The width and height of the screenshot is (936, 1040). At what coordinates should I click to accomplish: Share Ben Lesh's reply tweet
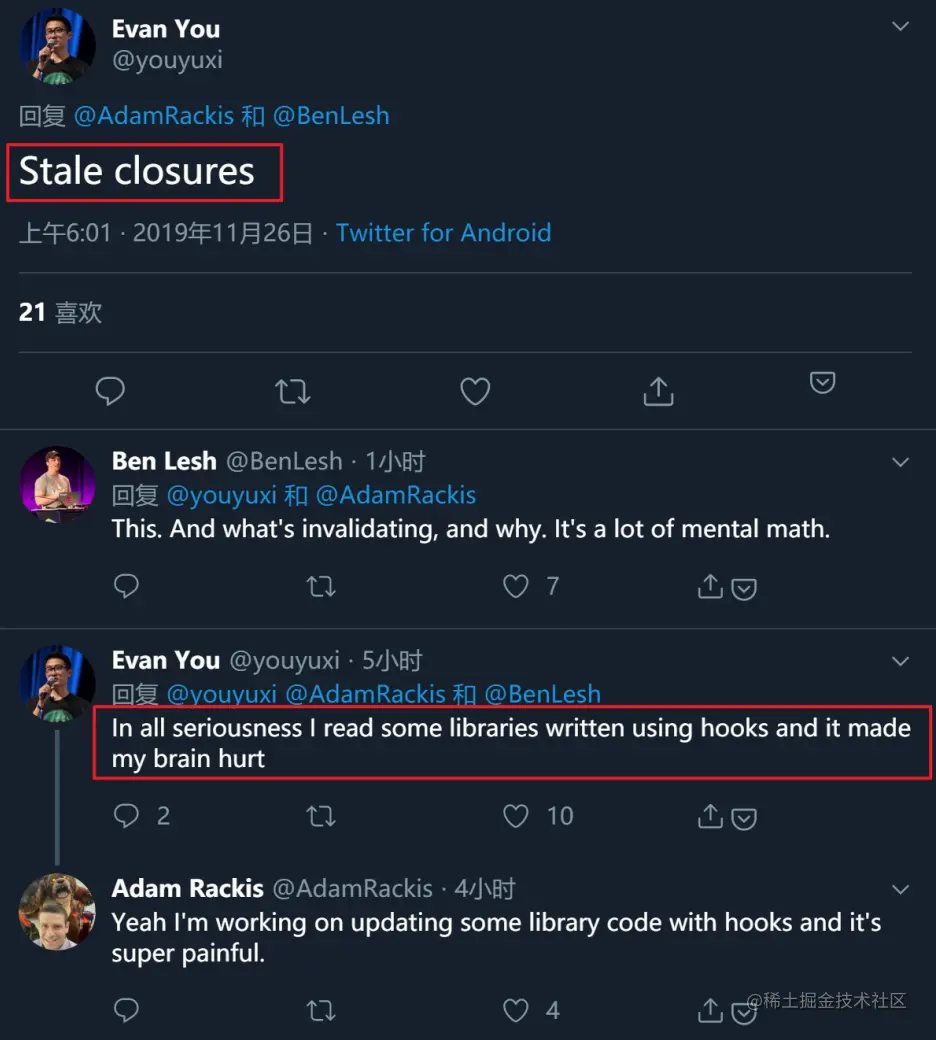click(709, 586)
